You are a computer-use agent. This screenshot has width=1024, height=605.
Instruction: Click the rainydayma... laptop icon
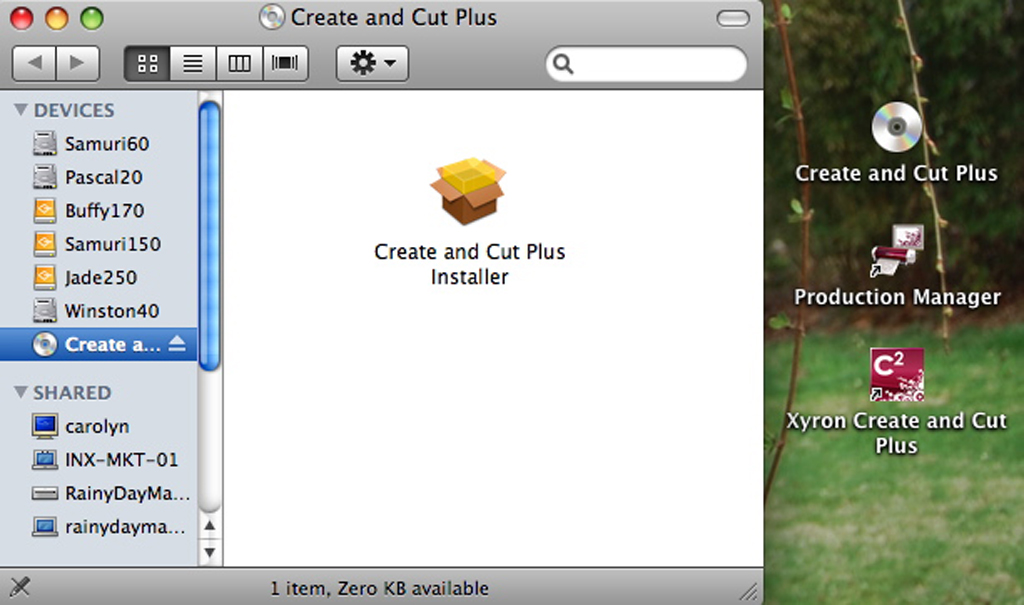(x=44, y=527)
